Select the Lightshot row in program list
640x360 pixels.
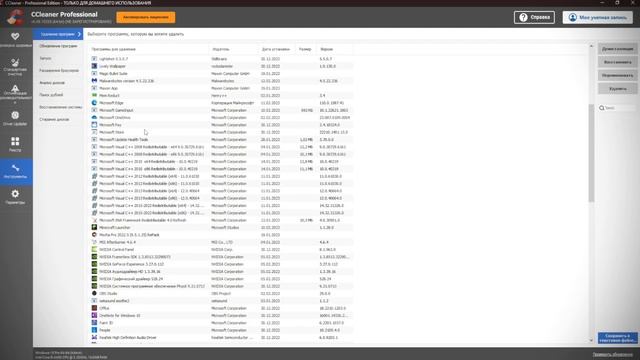221,59
